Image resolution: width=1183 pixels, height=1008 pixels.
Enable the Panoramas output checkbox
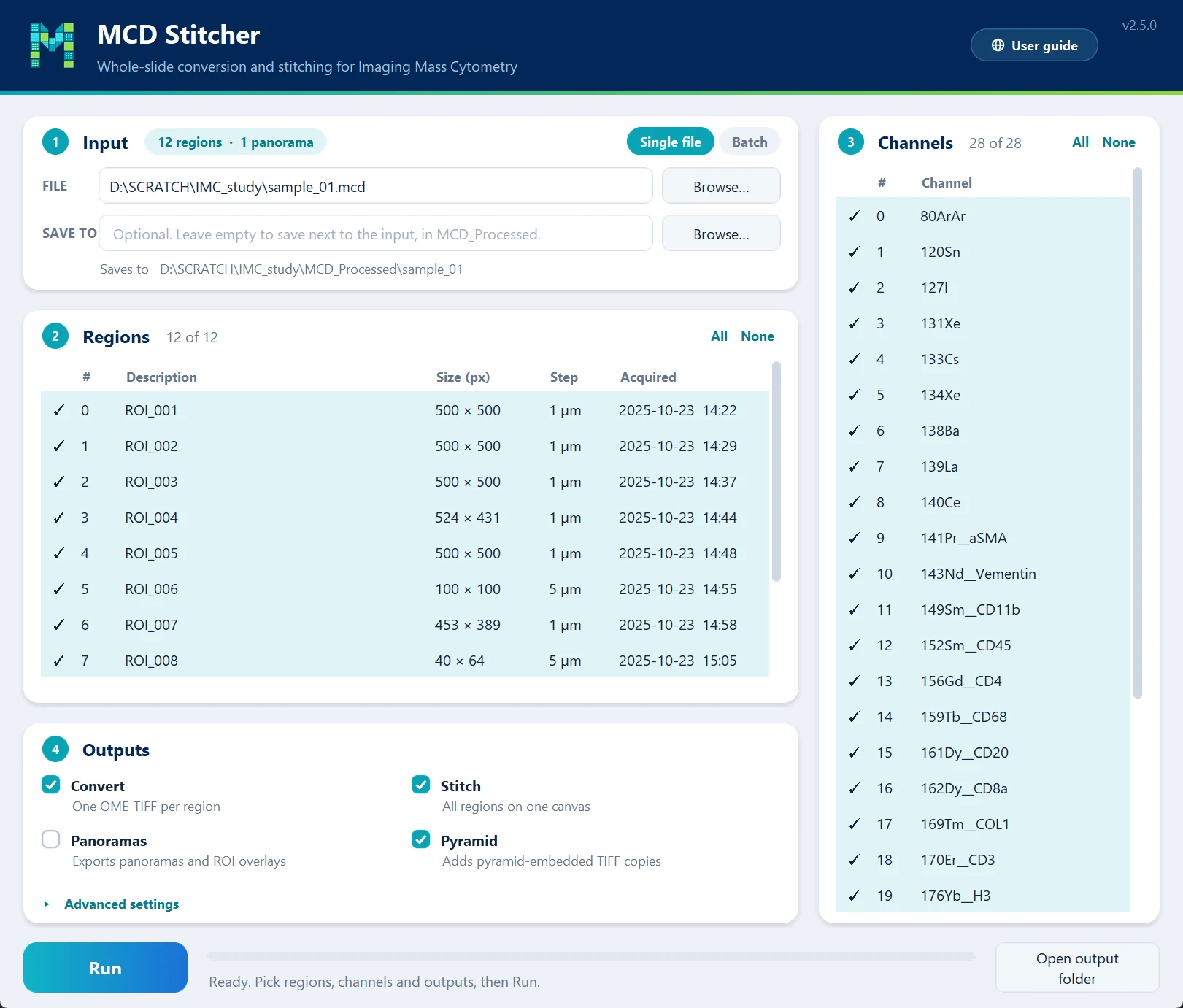(x=51, y=839)
